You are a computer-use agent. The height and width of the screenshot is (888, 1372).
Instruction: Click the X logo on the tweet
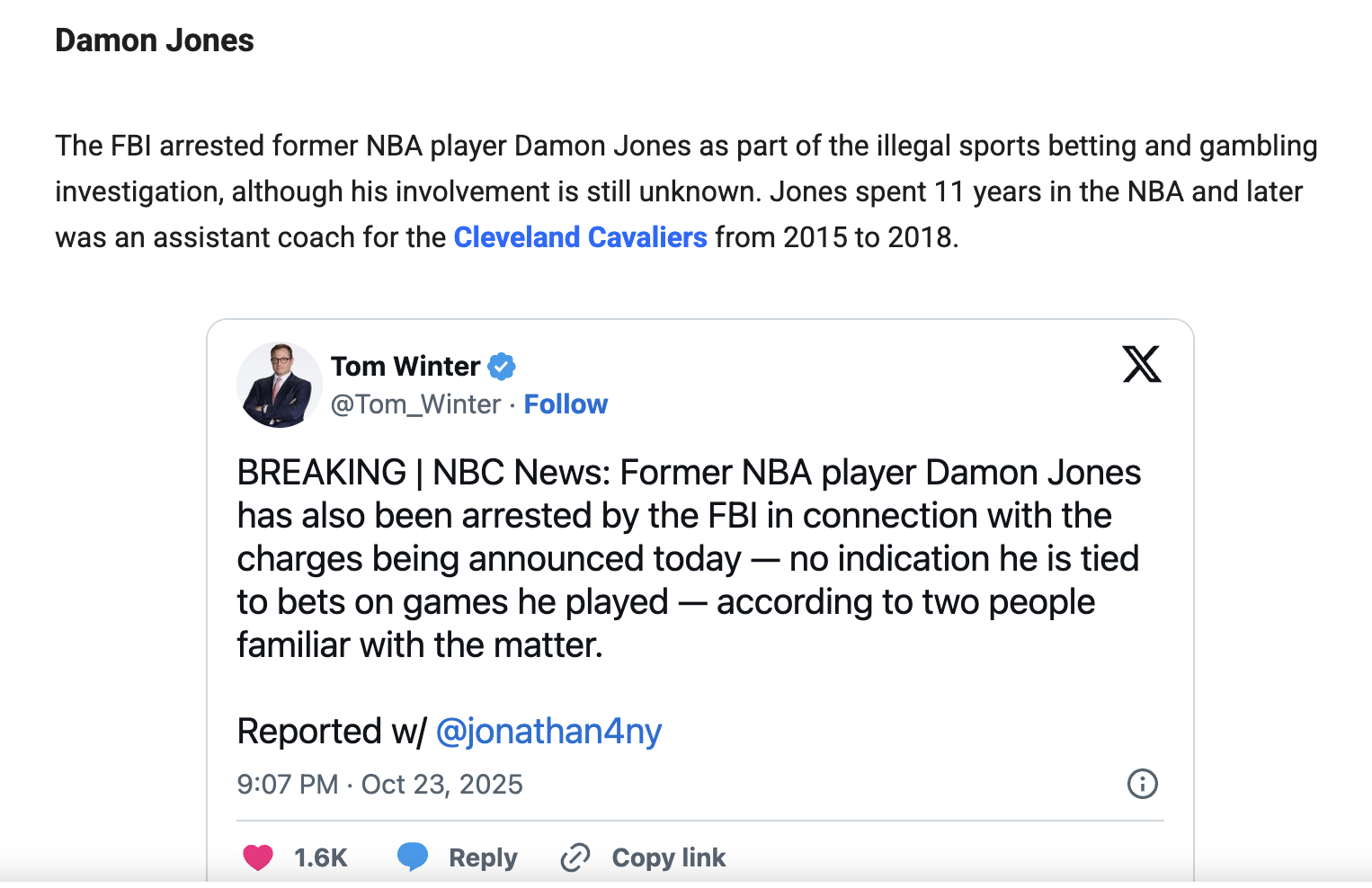(1141, 364)
